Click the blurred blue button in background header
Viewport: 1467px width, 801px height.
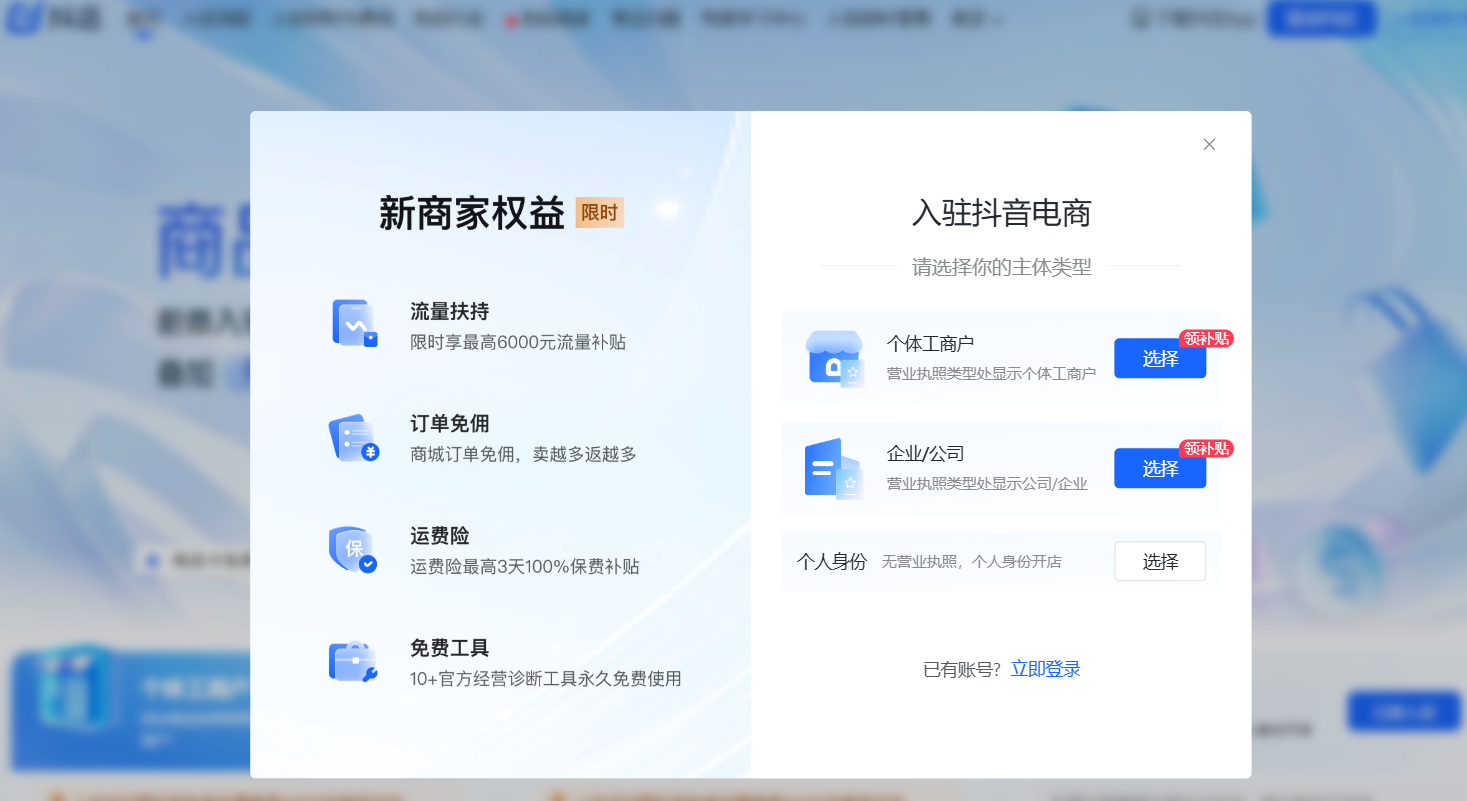pos(1321,18)
